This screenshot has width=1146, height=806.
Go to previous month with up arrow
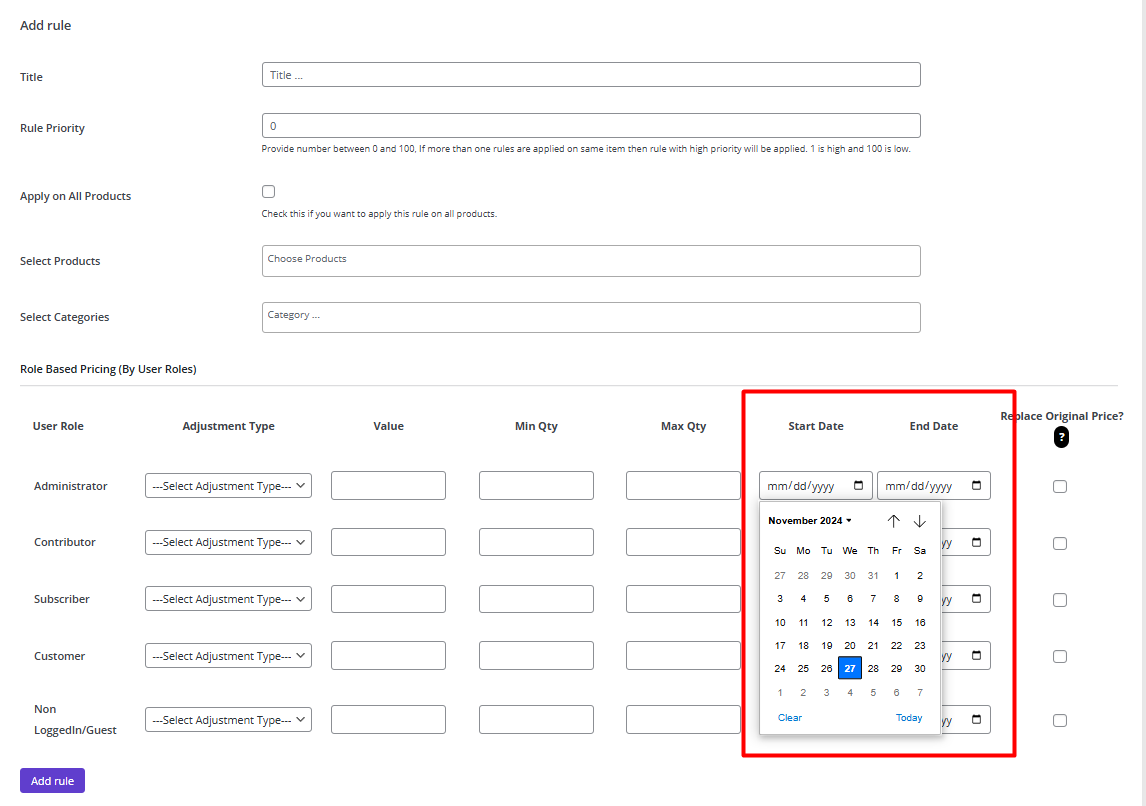point(894,521)
